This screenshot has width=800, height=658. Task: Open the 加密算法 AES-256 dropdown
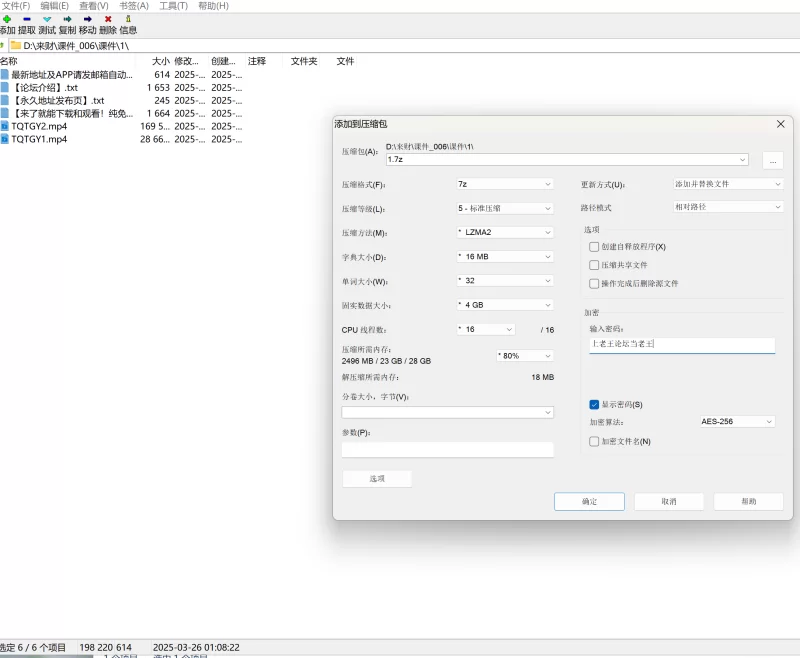pos(737,421)
